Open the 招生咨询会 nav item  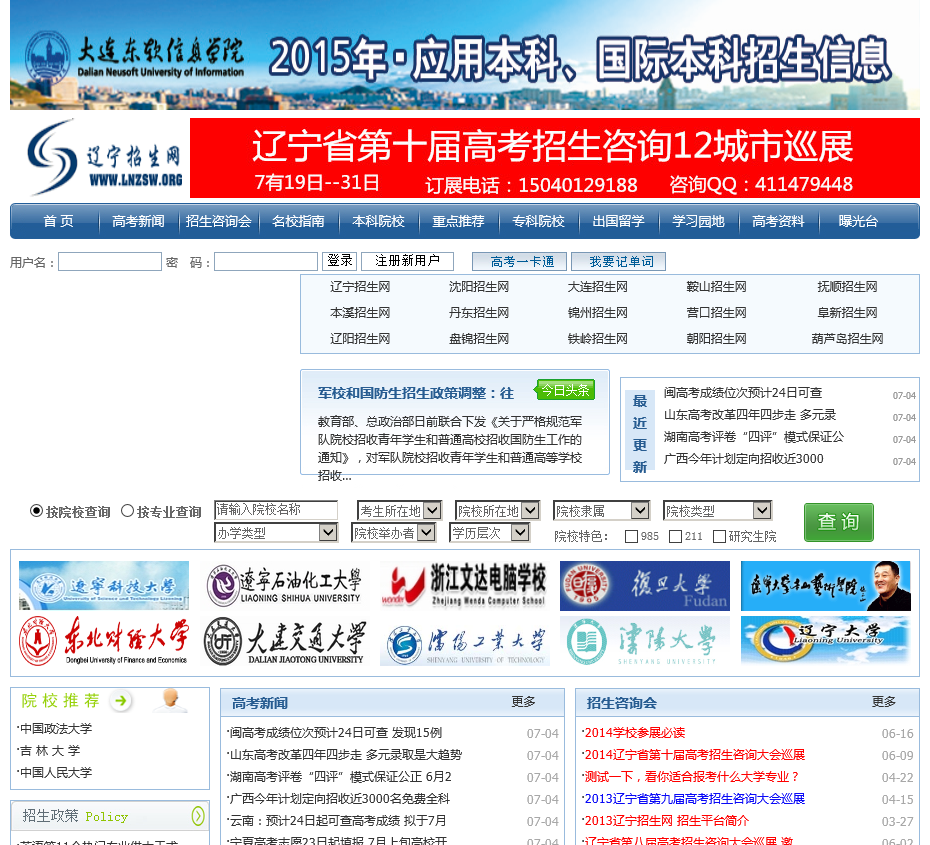pos(218,221)
